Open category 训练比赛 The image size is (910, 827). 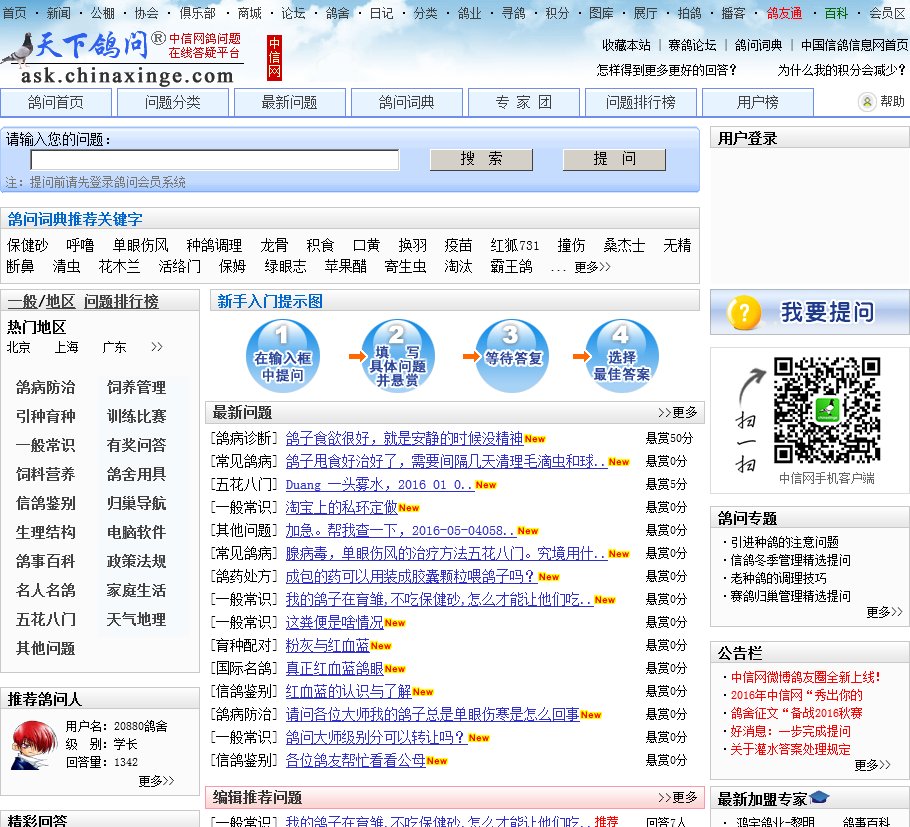tap(136, 416)
